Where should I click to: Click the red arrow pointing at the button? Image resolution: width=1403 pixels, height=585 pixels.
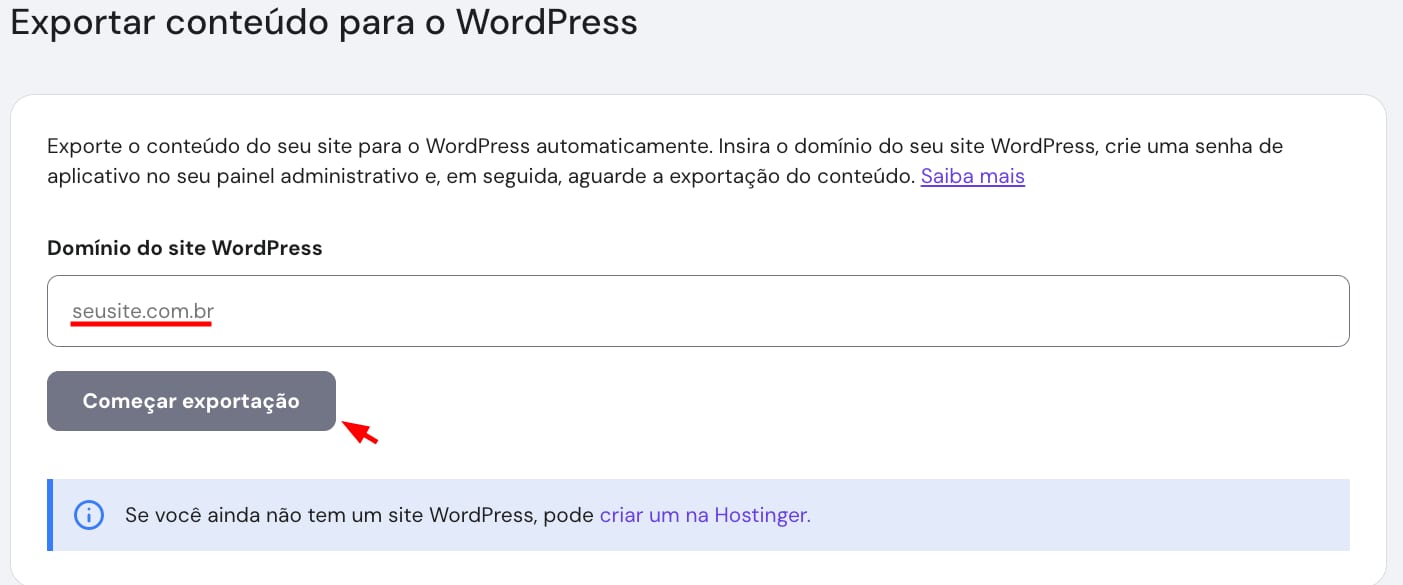(360, 433)
